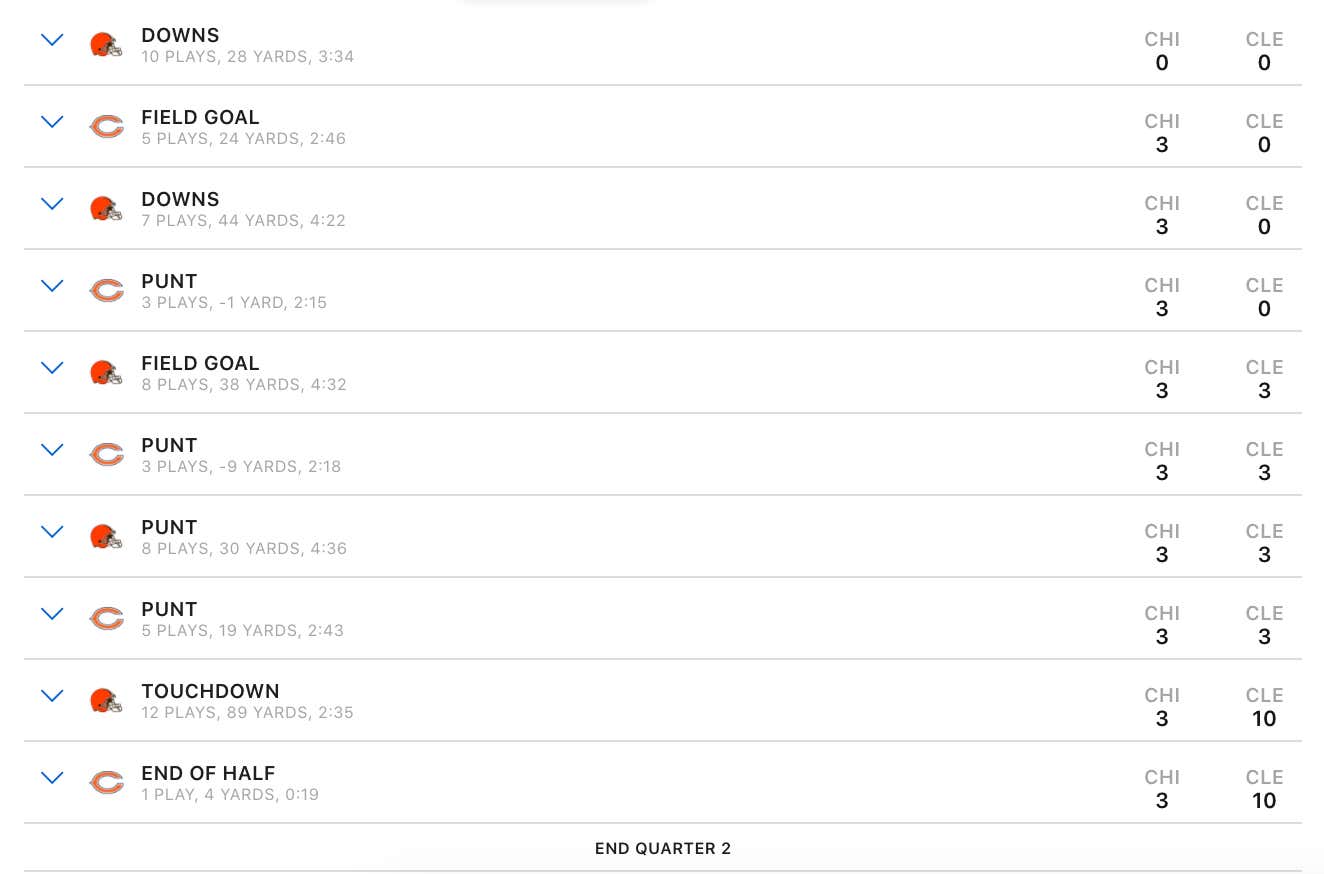The width and height of the screenshot is (1324, 874).
Task: Expand the 5 plays, 19 yards Punt chevron
Action: 52,614
